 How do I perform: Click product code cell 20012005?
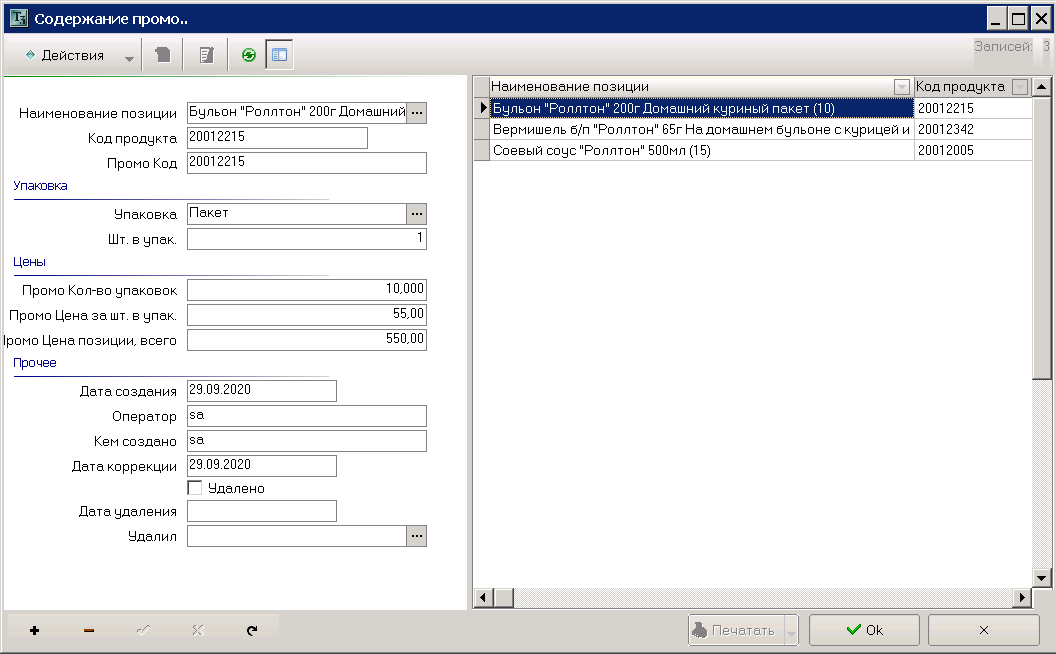(x=972, y=150)
